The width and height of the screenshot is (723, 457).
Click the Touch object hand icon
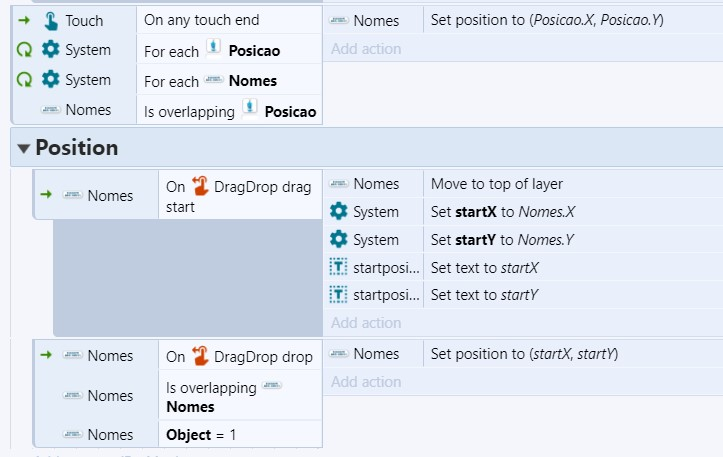tap(51, 21)
